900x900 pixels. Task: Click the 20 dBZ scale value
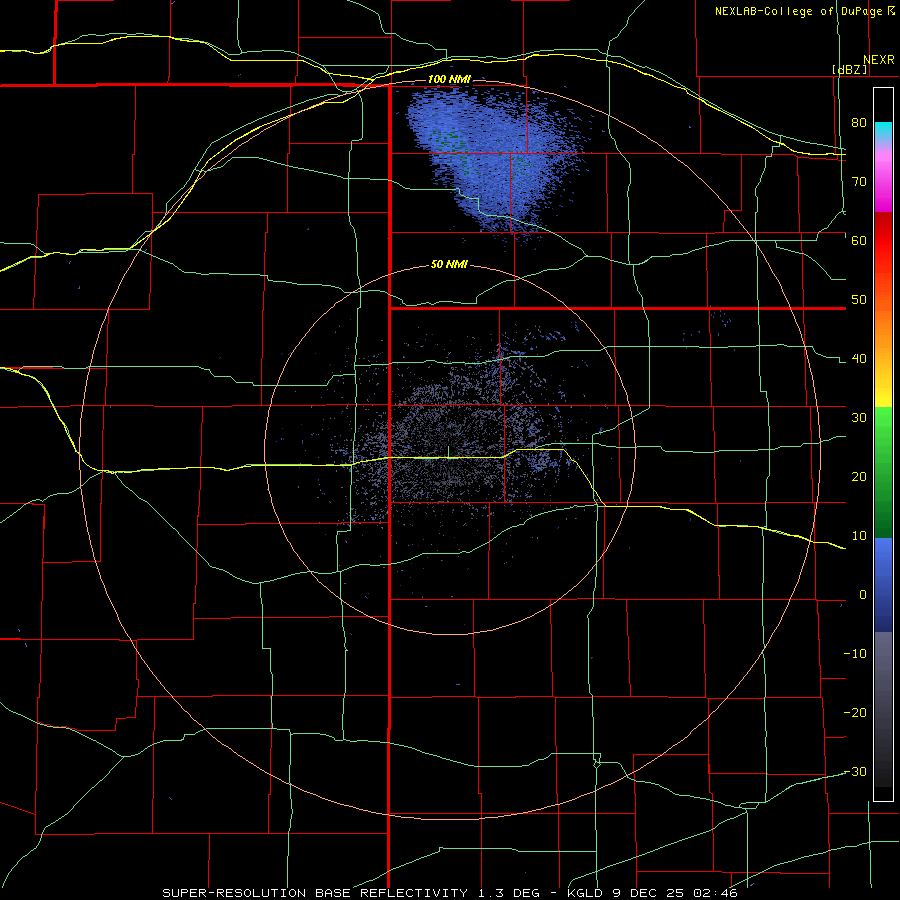click(x=859, y=477)
